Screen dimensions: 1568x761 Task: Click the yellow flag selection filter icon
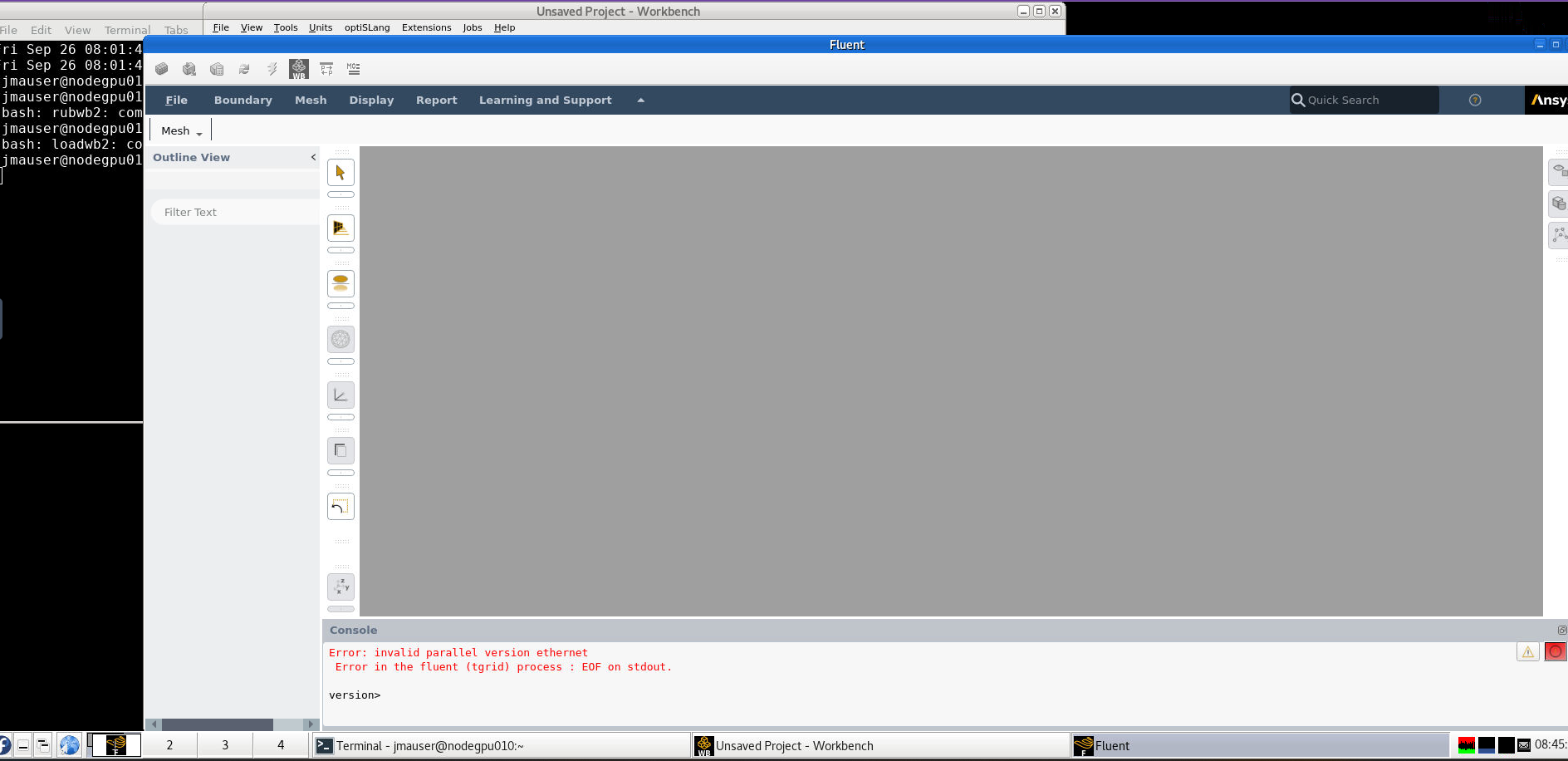coord(341,228)
